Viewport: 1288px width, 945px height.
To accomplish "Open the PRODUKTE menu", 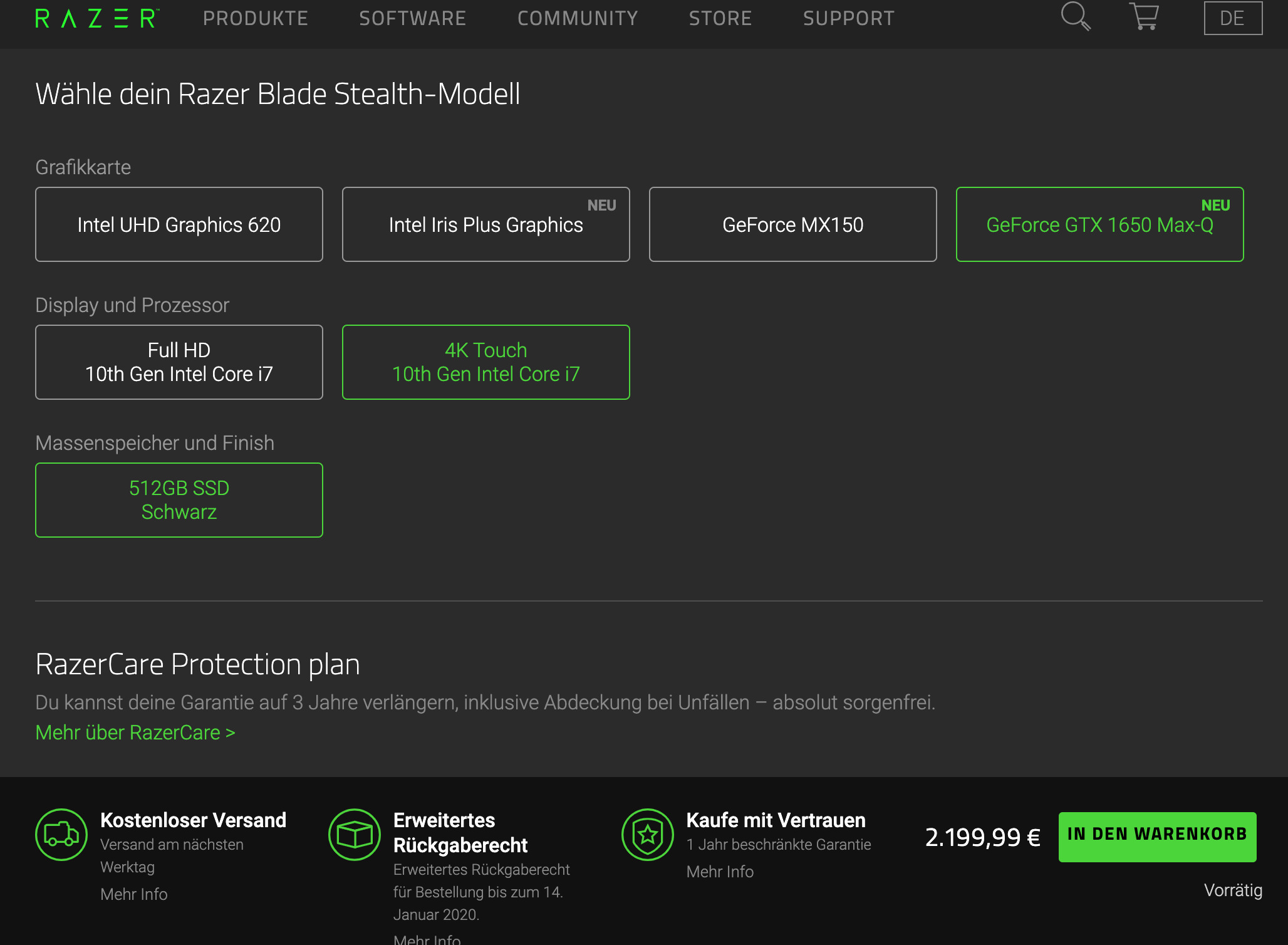I will point(256,18).
